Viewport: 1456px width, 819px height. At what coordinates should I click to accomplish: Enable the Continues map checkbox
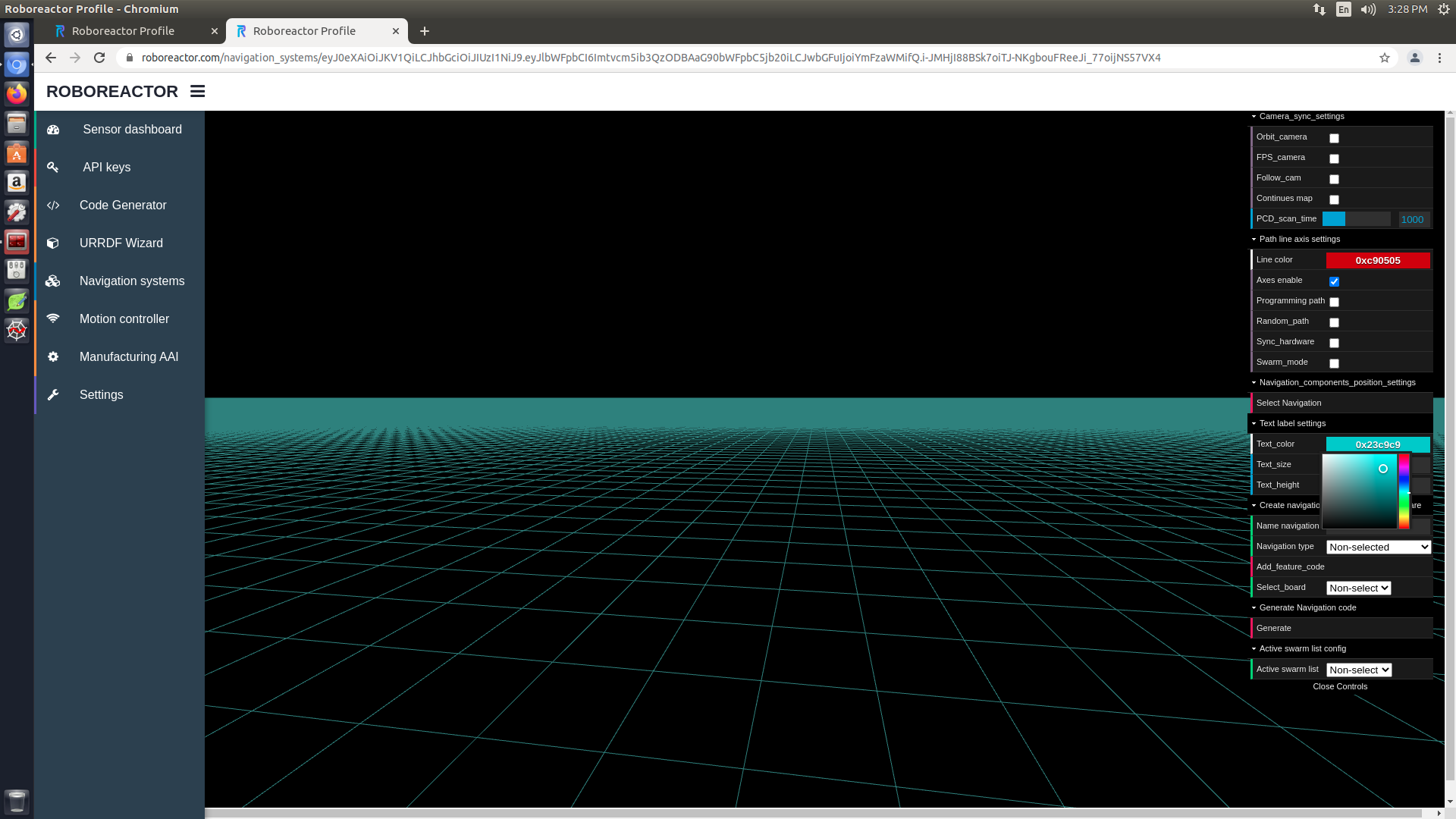[x=1334, y=199]
